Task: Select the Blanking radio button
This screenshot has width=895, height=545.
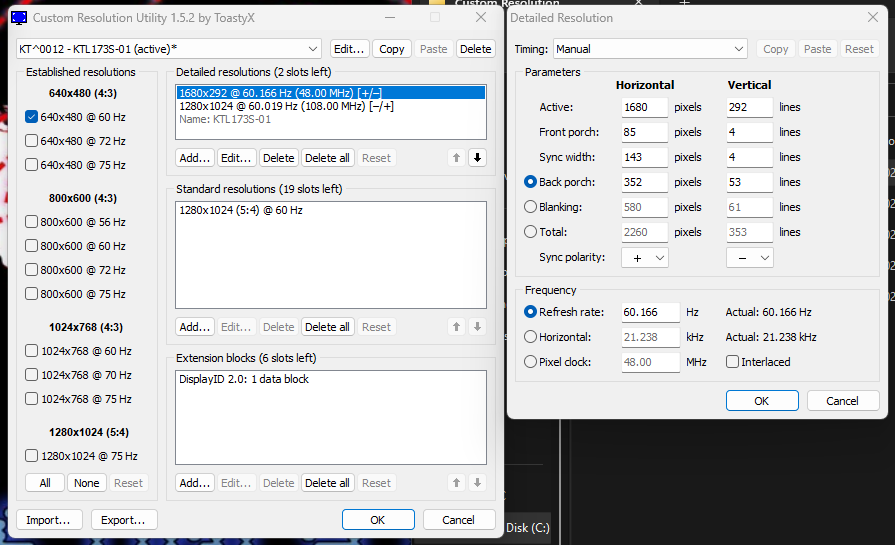Action: pyautogui.click(x=531, y=207)
